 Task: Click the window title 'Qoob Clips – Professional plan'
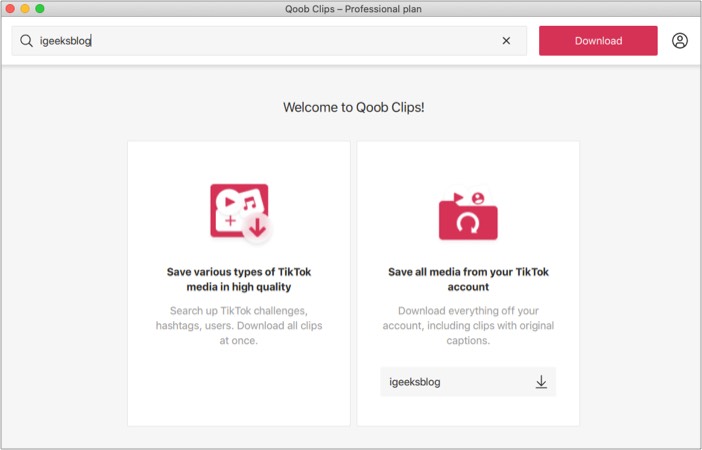[x=353, y=9]
